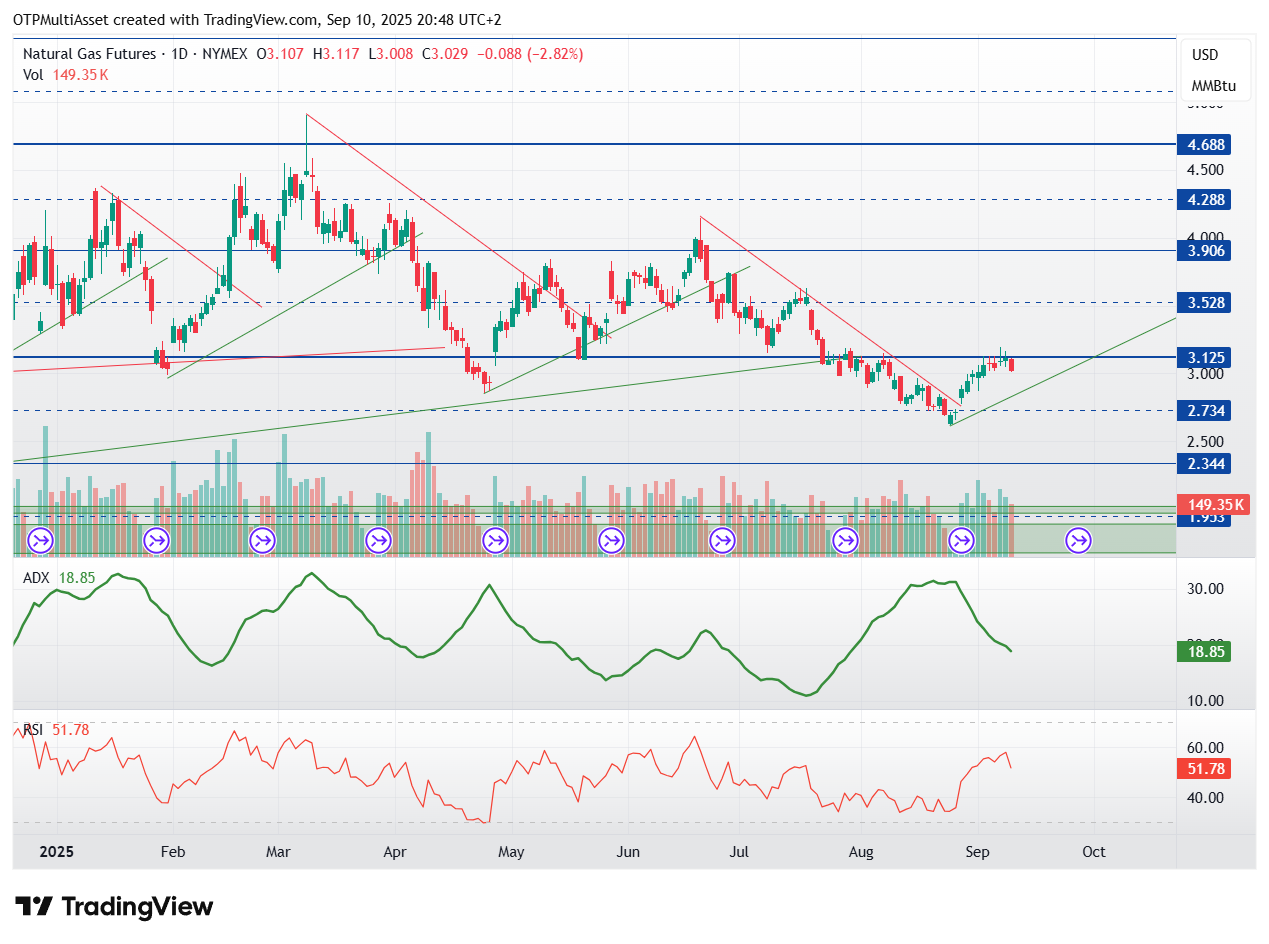
Task: Click the 2.734 price level label
Action: pyautogui.click(x=1203, y=411)
